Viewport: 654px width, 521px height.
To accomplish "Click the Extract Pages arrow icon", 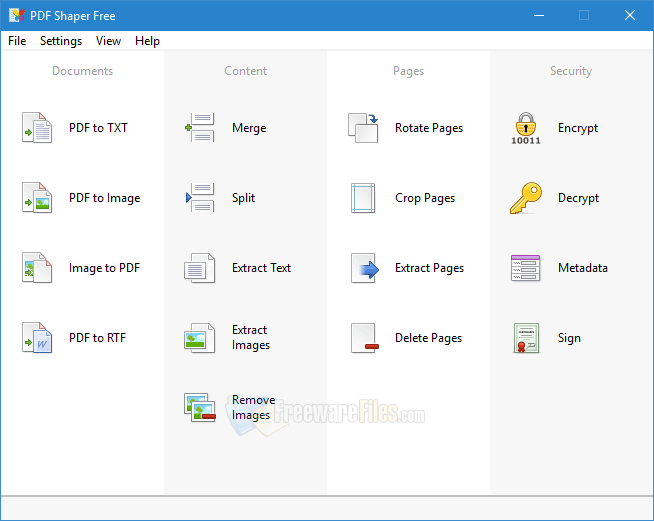I will 365,268.
